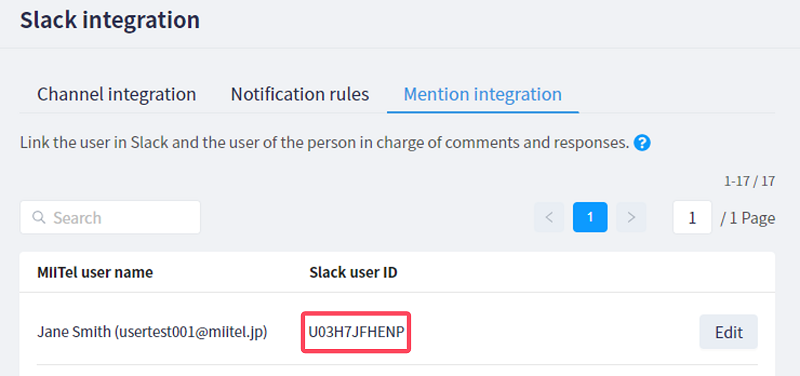Open the Channel integration tab
Image resolution: width=800 pixels, height=376 pixels.
pos(116,94)
